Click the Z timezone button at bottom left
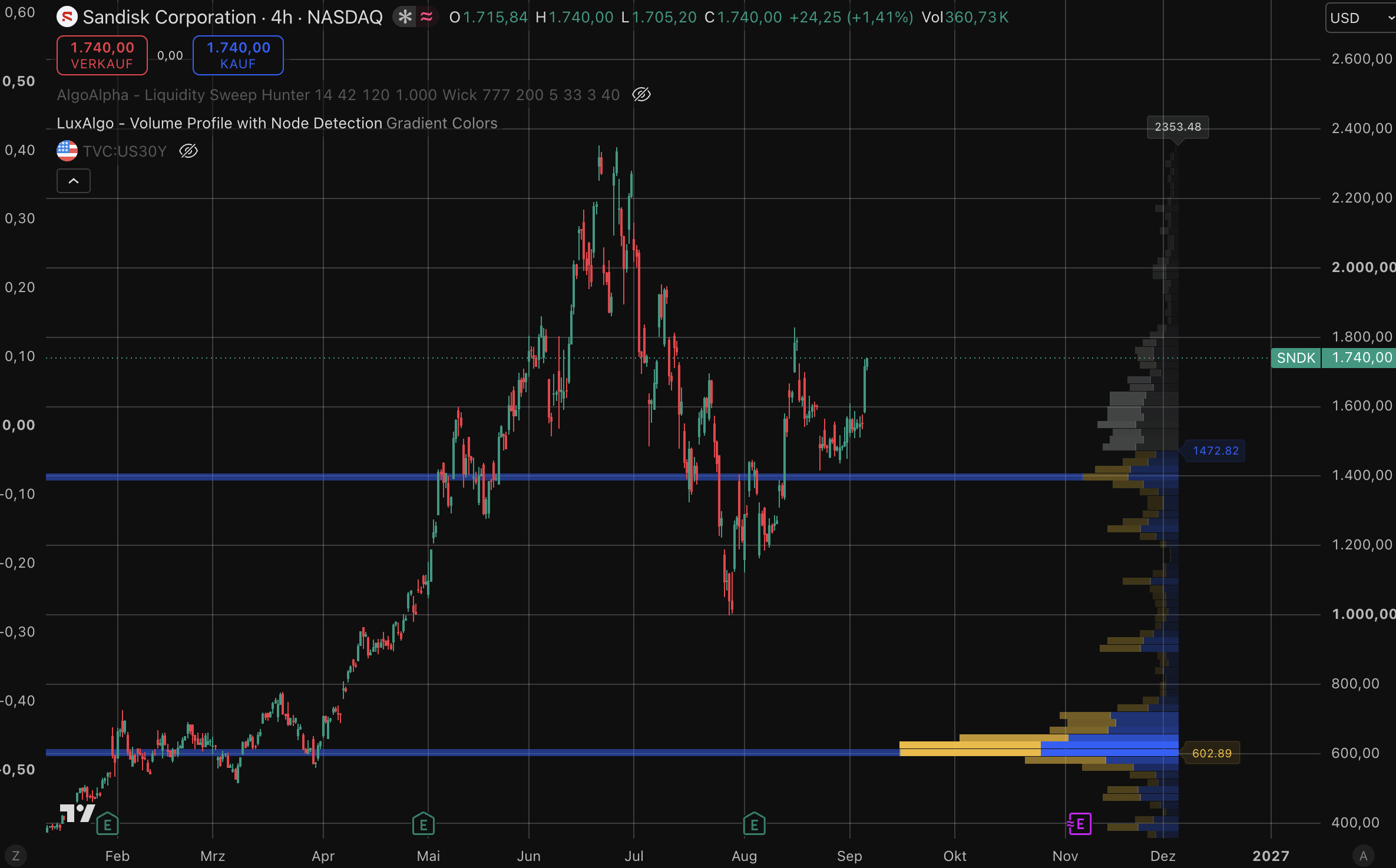 (x=16, y=856)
